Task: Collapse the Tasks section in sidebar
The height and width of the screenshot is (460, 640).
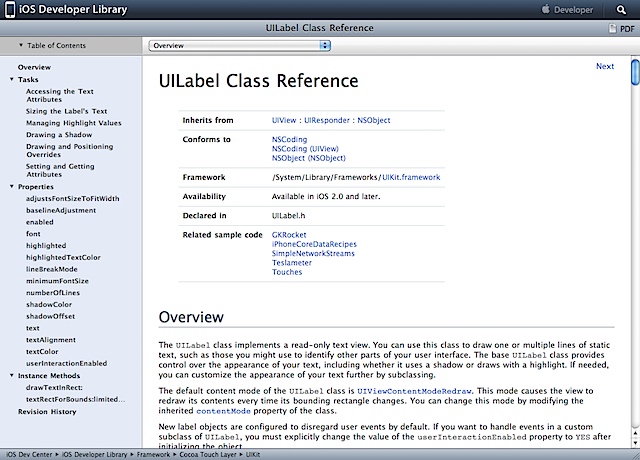Action: (x=12, y=79)
